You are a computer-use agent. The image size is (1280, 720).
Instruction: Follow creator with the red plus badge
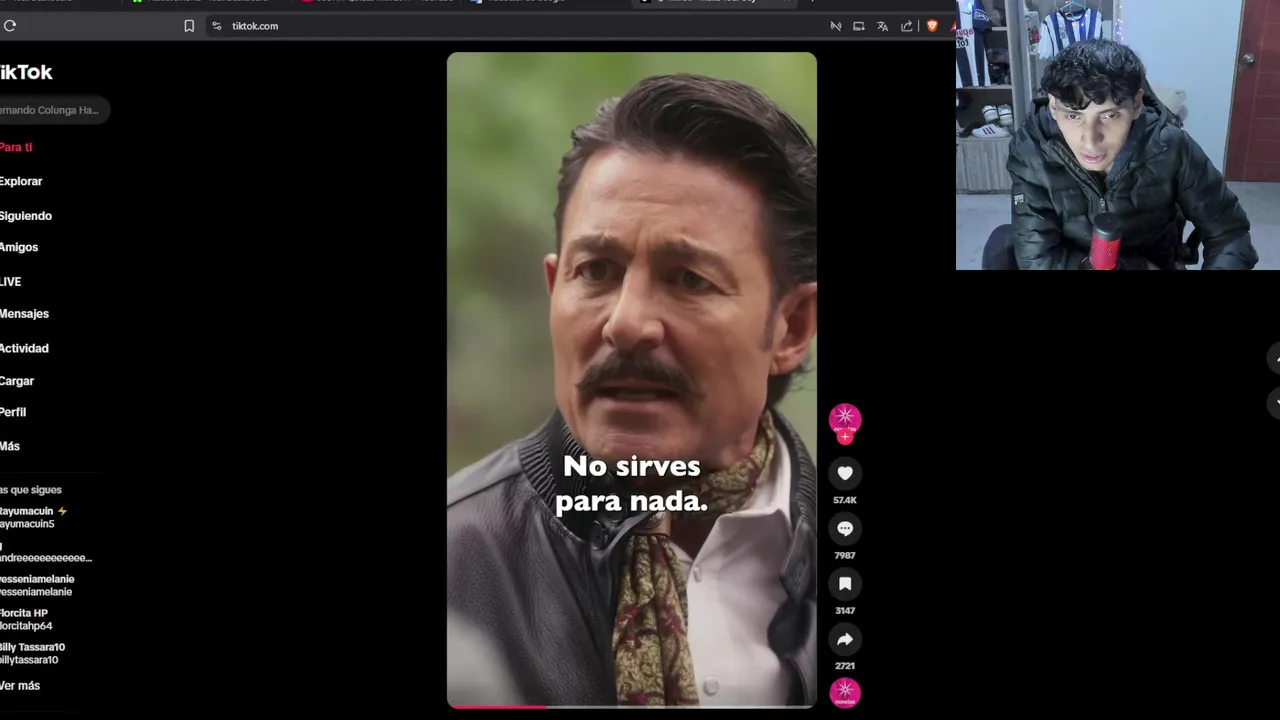845,437
